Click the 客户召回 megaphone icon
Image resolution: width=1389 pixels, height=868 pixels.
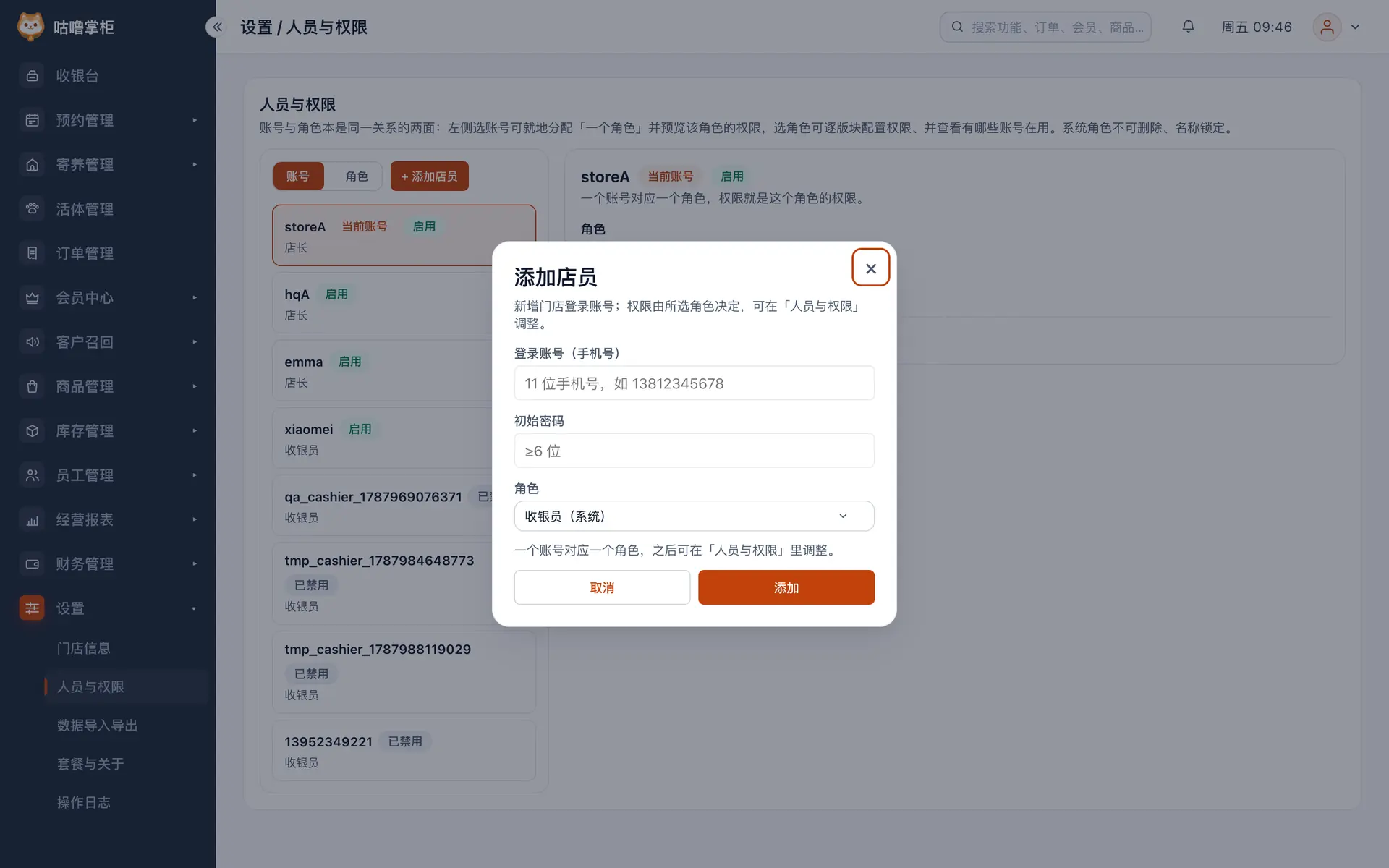coord(32,342)
